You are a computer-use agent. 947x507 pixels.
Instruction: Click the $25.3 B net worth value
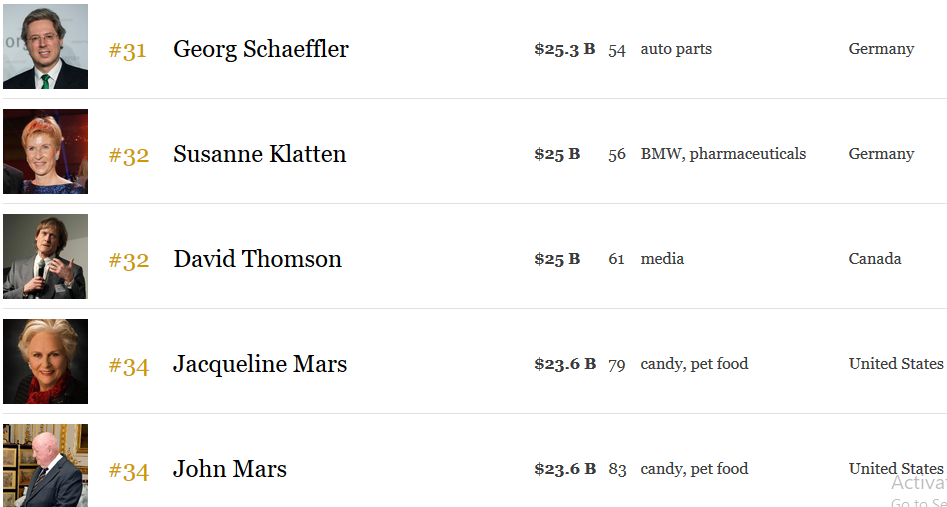(x=565, y=49)
